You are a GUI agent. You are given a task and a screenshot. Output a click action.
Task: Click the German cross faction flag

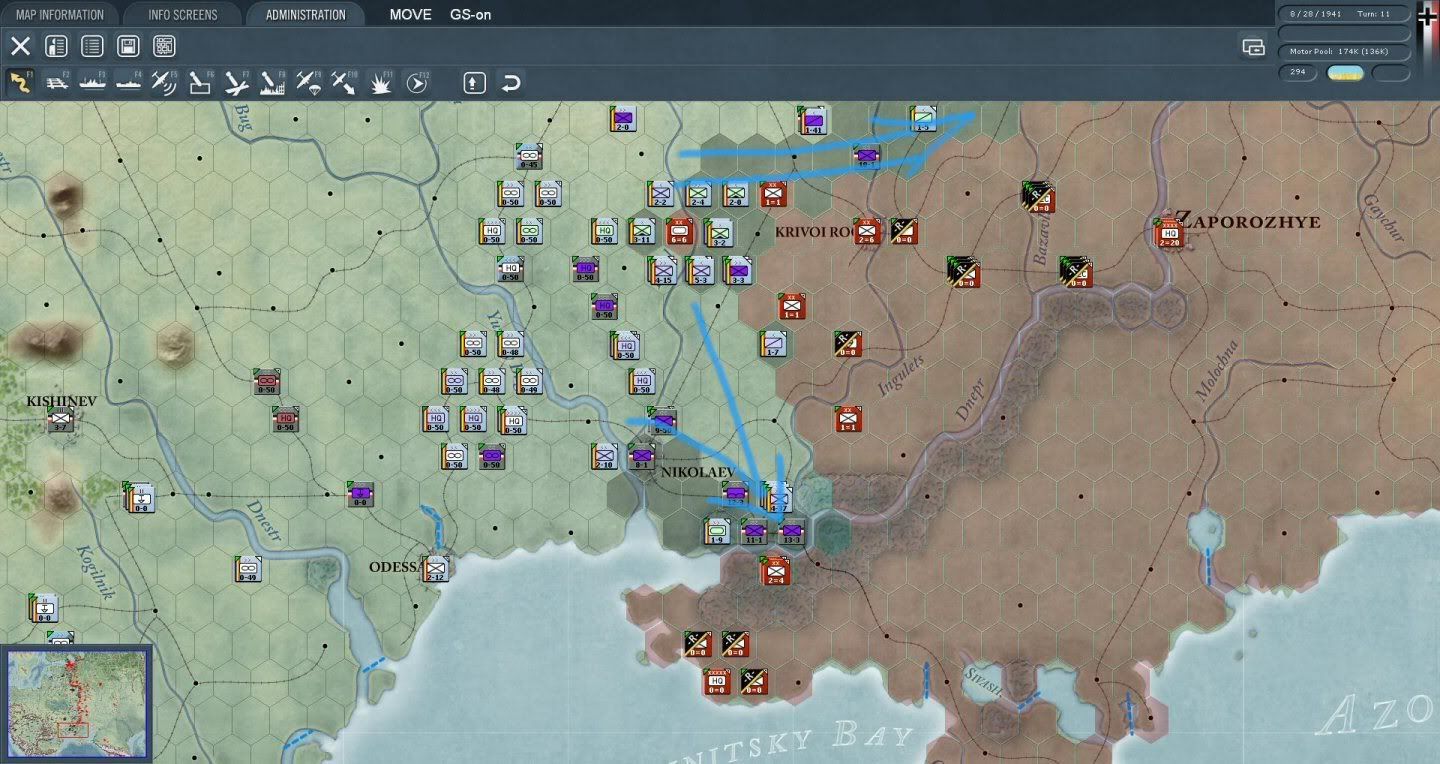(x=1427, y=18)
